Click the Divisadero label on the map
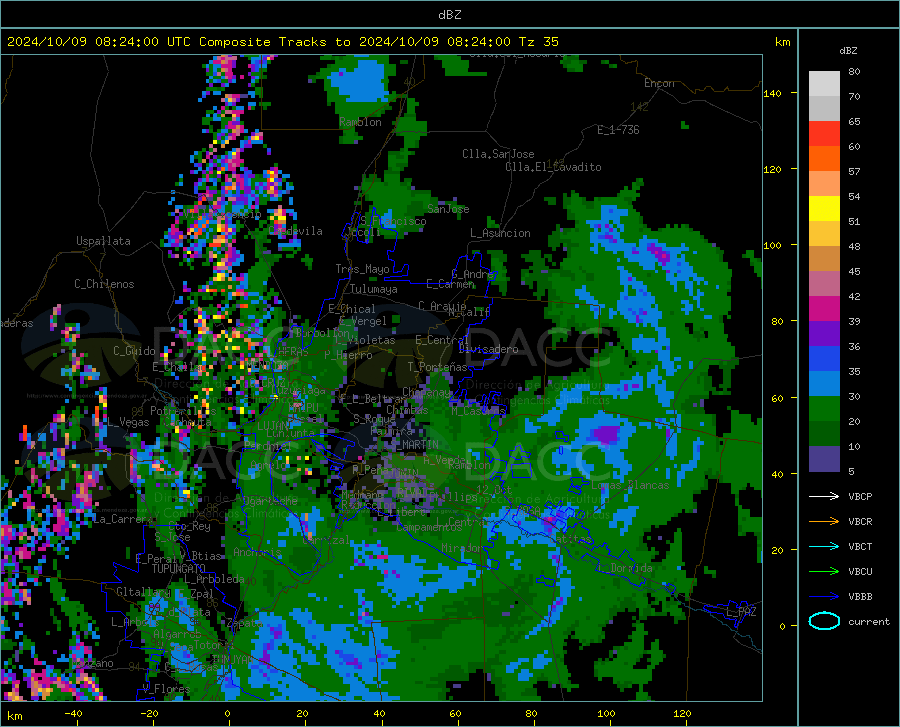Viewport: 900px width, 727px height. (x=488, y=349)
